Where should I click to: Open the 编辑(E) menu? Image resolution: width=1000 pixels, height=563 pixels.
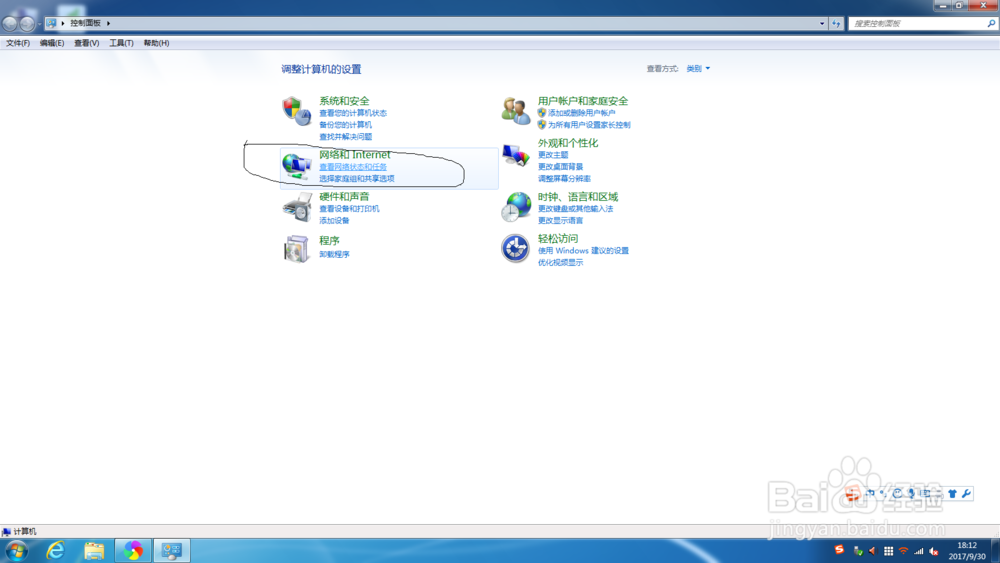[52, 43]
